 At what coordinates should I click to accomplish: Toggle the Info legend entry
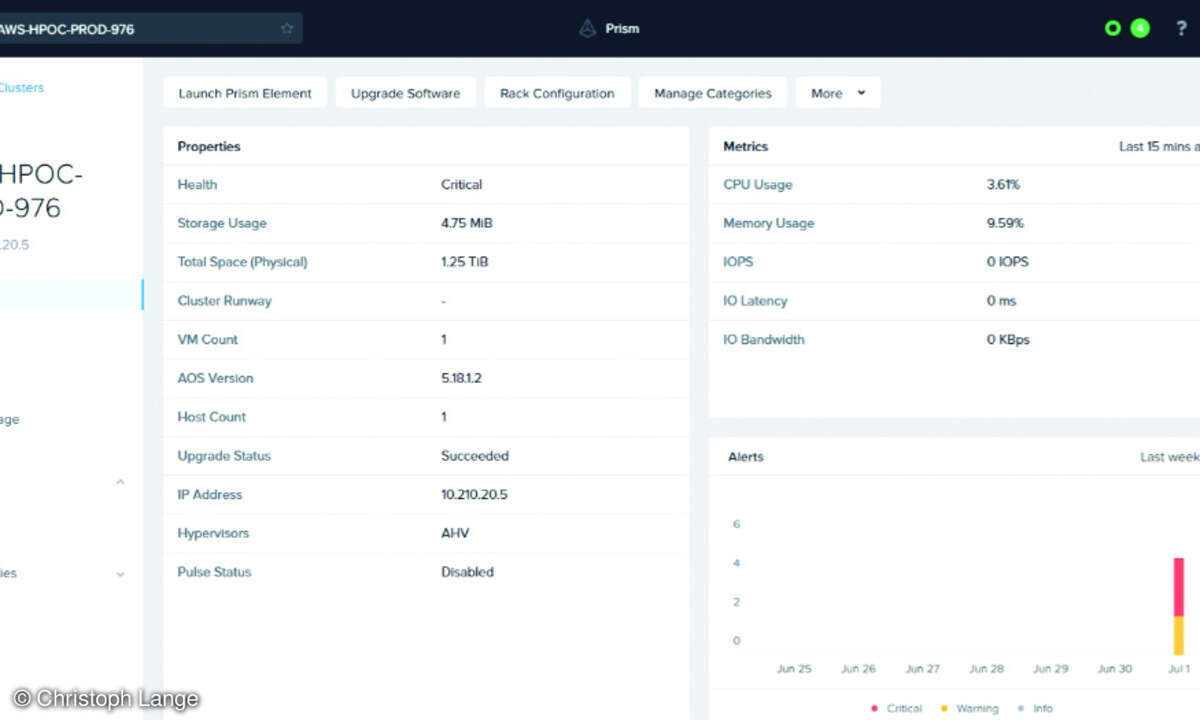click(1035, 708)
